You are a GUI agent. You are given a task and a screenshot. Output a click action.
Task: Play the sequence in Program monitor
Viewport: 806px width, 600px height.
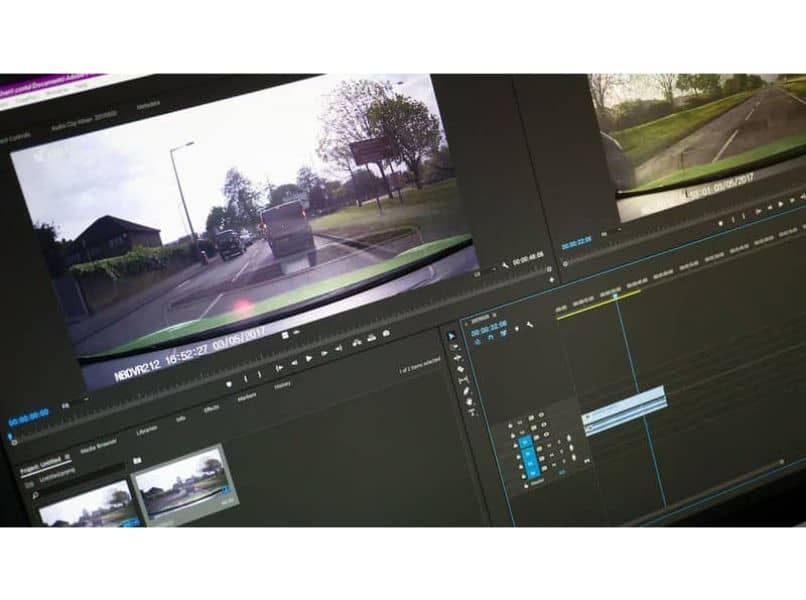[x=780, y=204]
